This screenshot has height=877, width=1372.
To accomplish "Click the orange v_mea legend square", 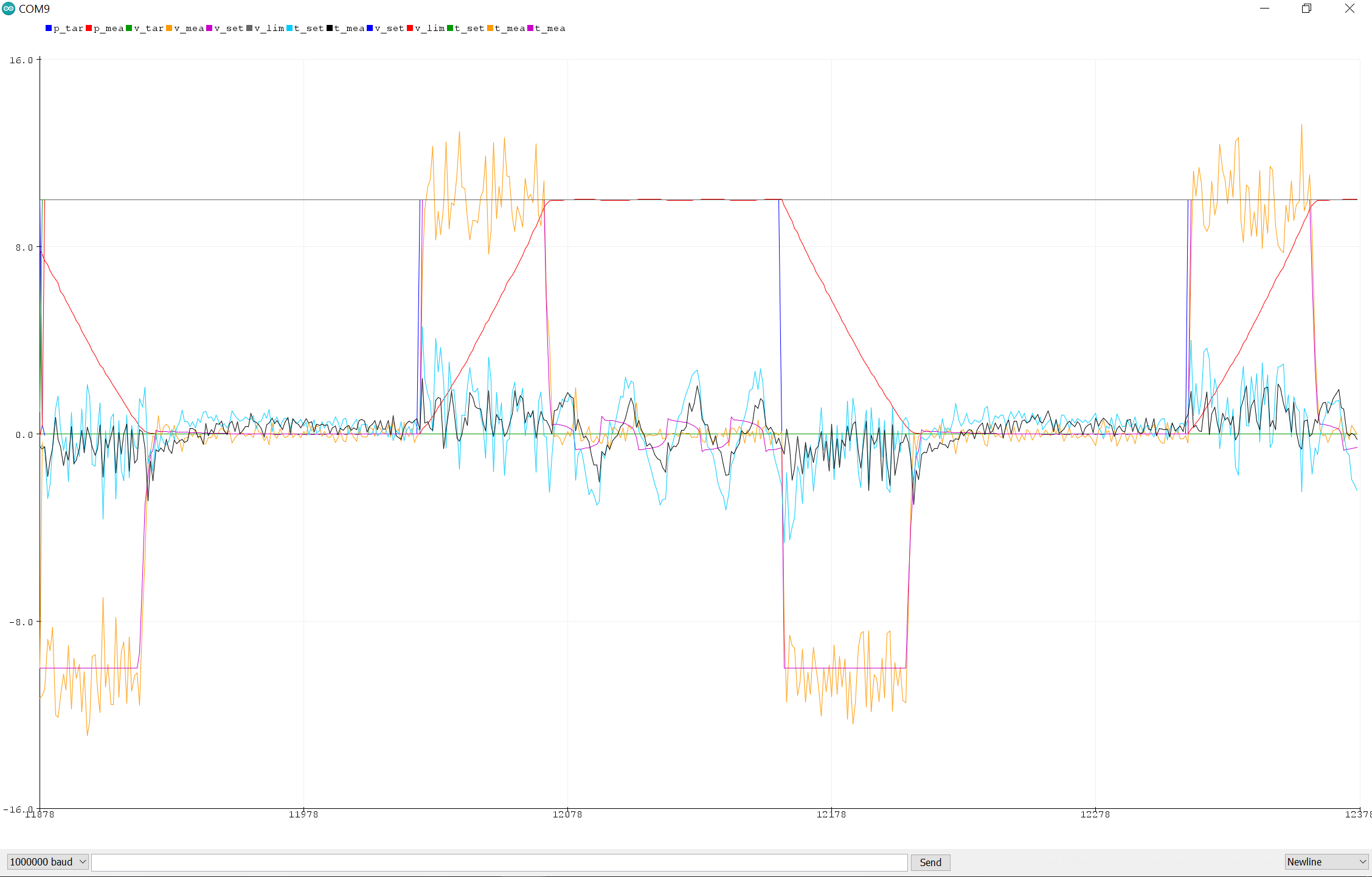I will (169, 28).
